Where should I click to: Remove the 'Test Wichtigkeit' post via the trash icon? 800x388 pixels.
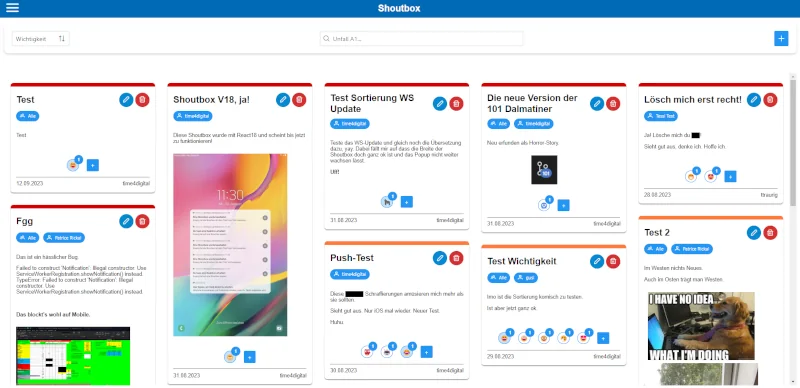click(613, 261)
